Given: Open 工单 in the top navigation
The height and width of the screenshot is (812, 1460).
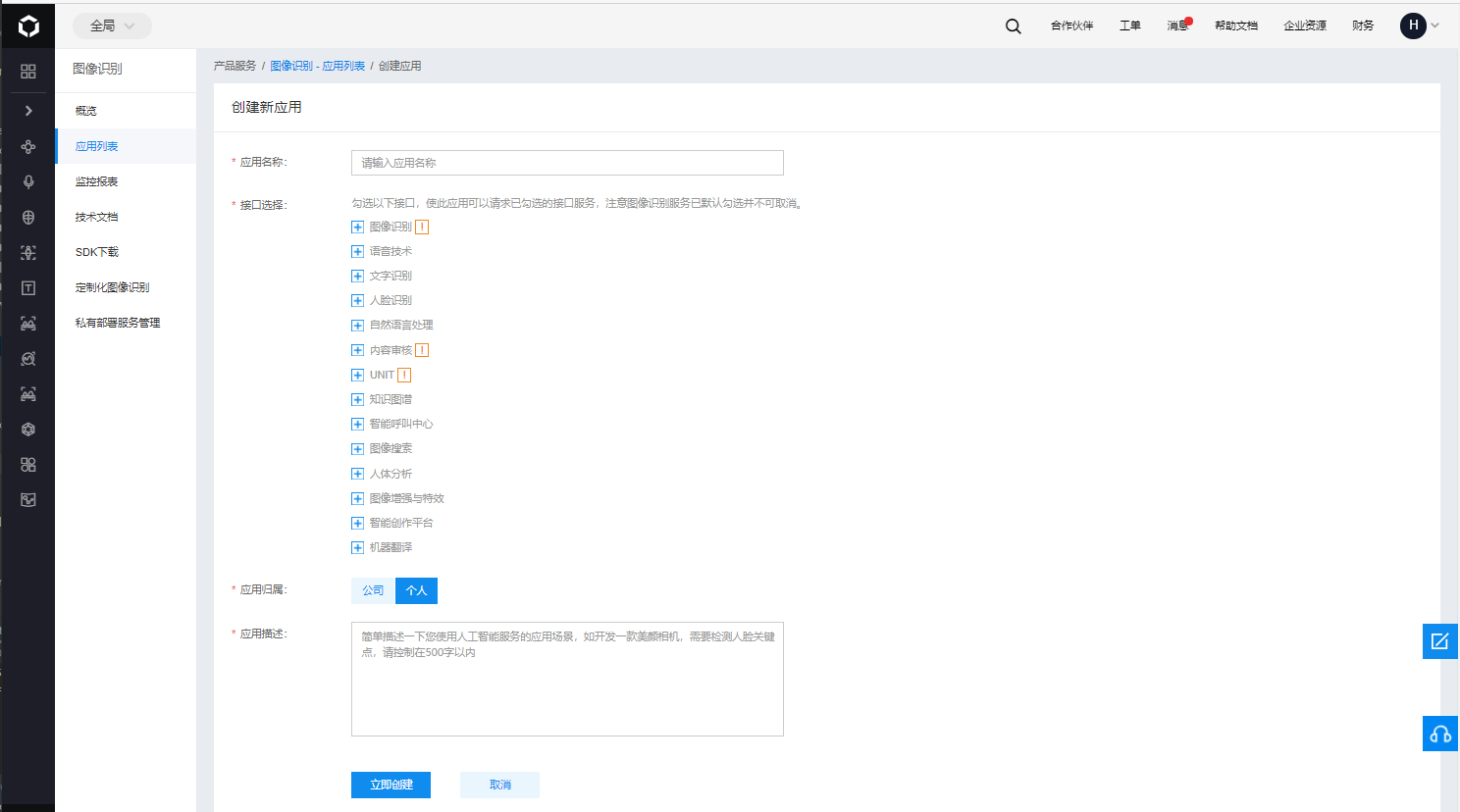Looking at the screenshot, I should point(1129,25).
